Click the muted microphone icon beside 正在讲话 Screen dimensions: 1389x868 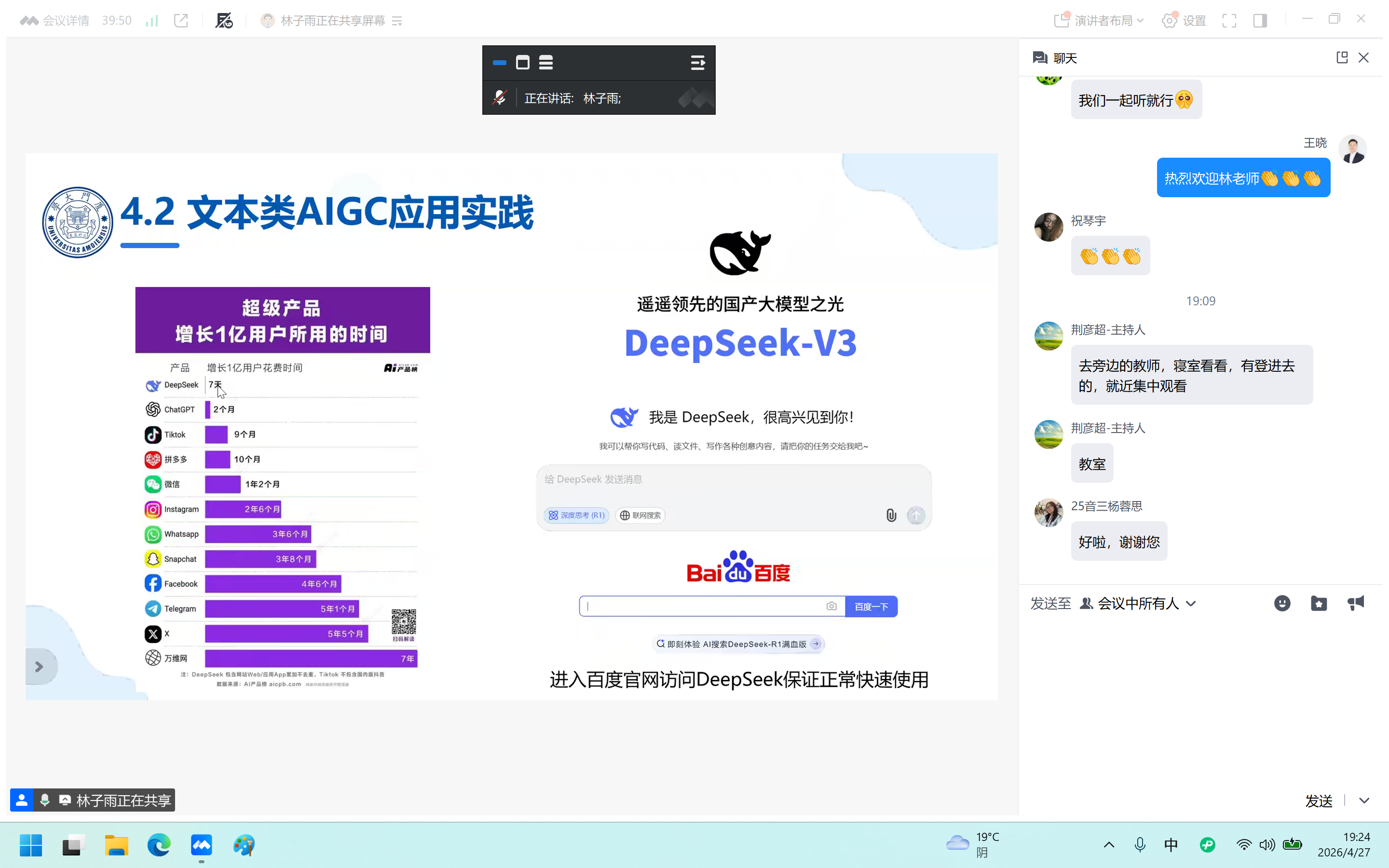499,98
